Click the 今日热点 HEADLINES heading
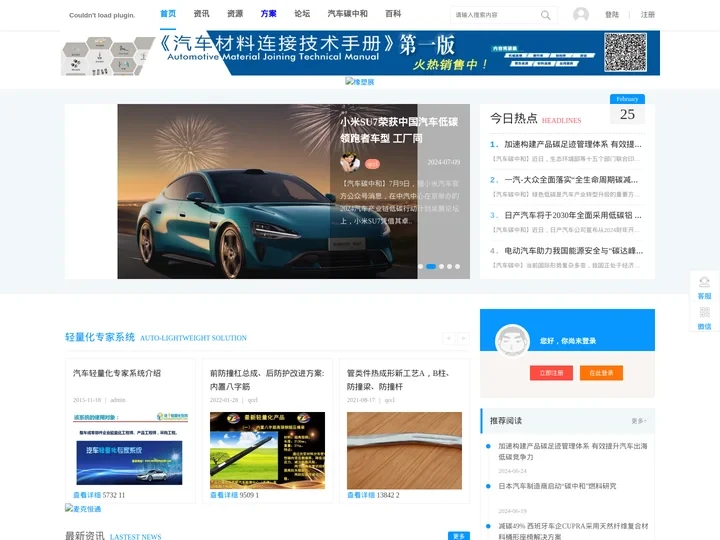Viewport: 720px width, 540px height. click(535, 118)
